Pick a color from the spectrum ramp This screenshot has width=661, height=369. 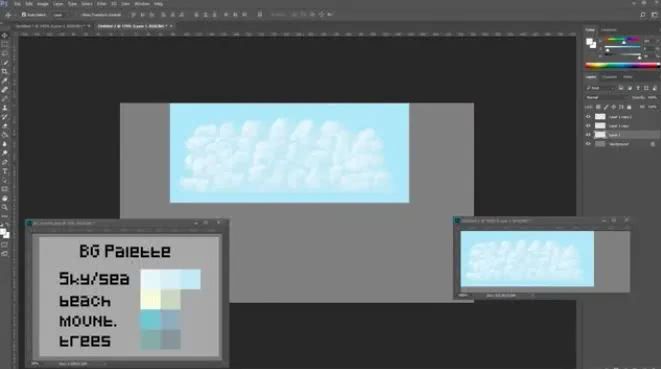[x=622, y=65]
